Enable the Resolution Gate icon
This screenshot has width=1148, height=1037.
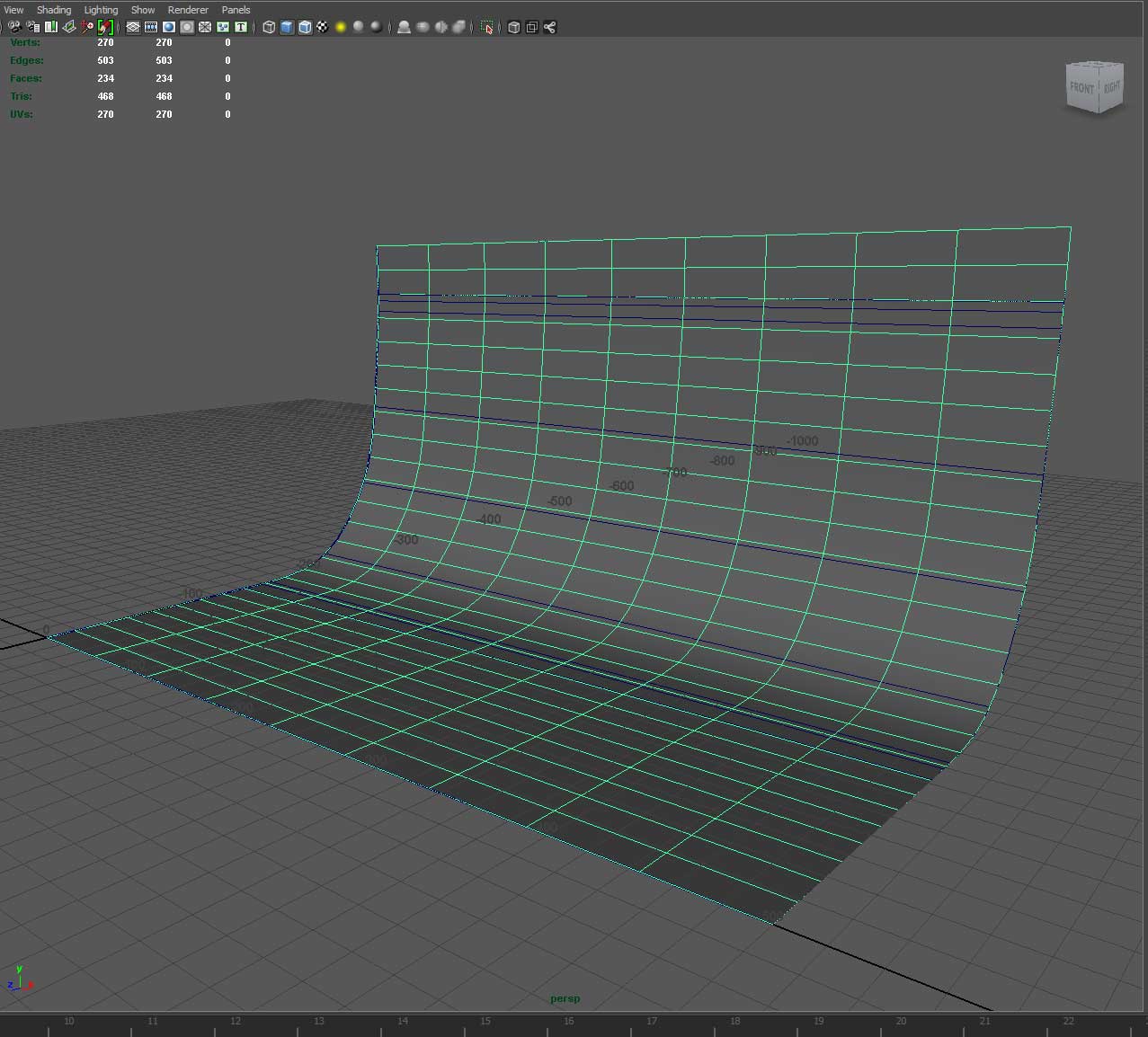pos(169,27)
